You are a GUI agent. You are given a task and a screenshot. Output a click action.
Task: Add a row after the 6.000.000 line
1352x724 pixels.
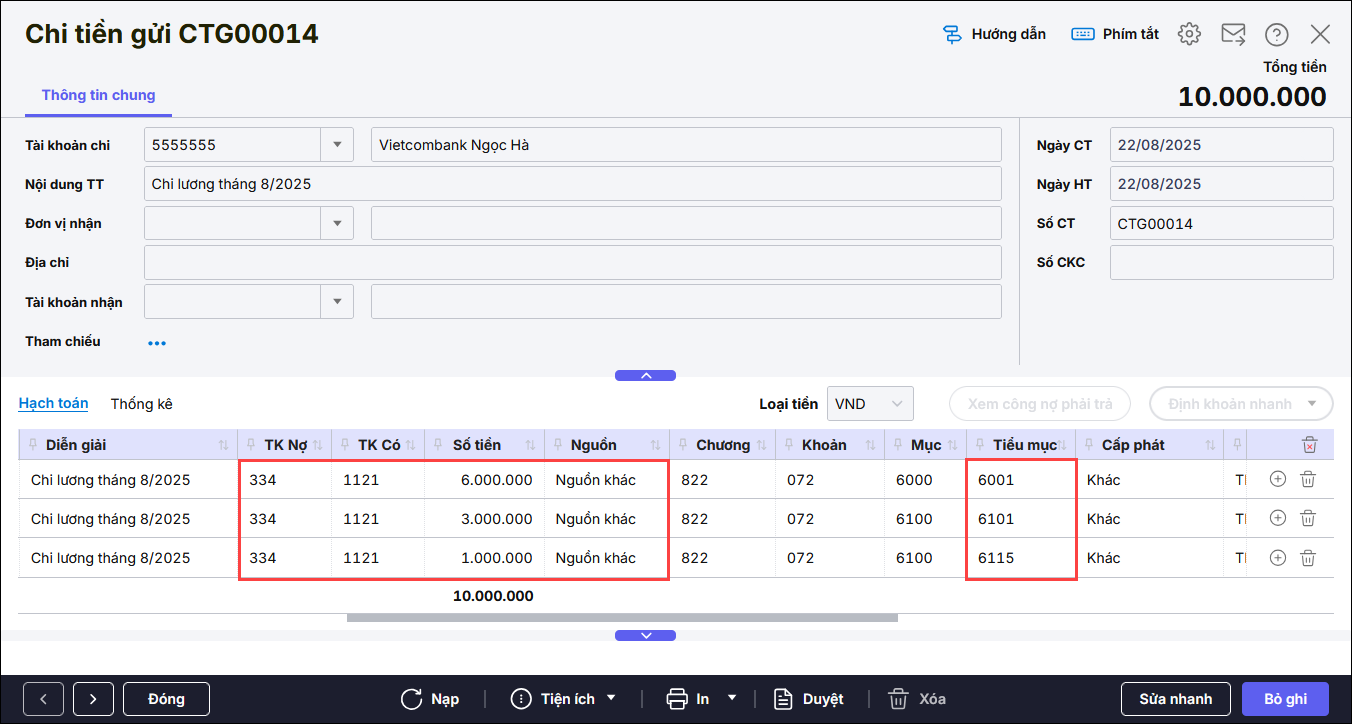[x=1277, y=480]
